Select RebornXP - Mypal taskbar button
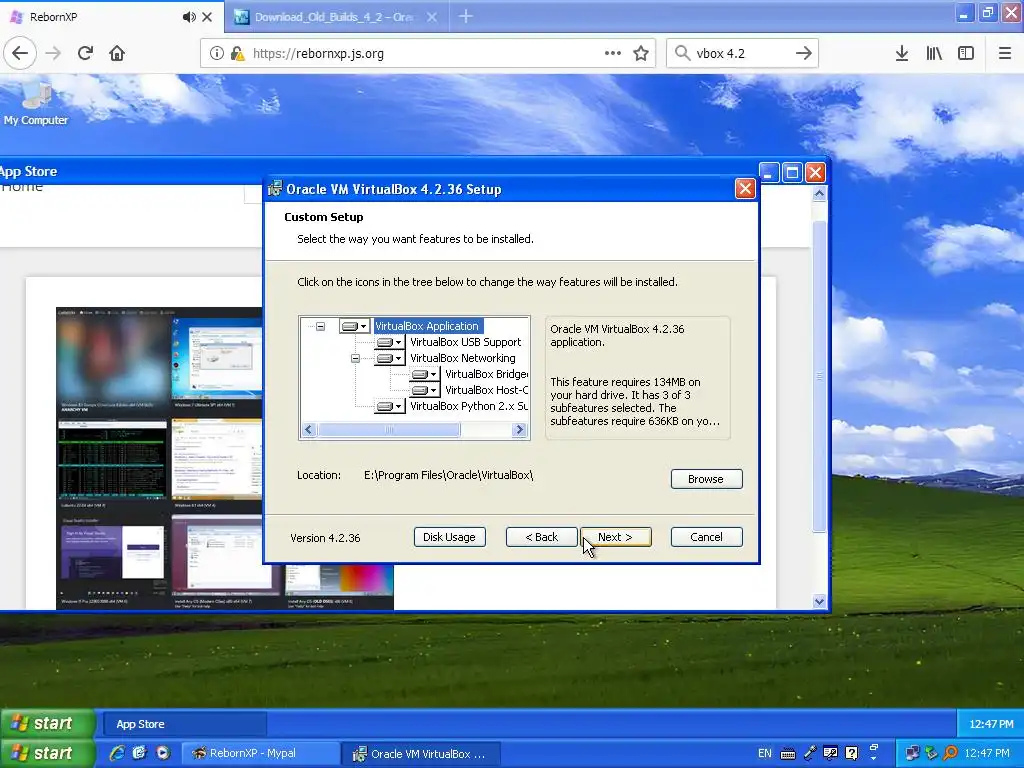Image resolution: width=1024 pixels, height=768 pixels. 261,753
